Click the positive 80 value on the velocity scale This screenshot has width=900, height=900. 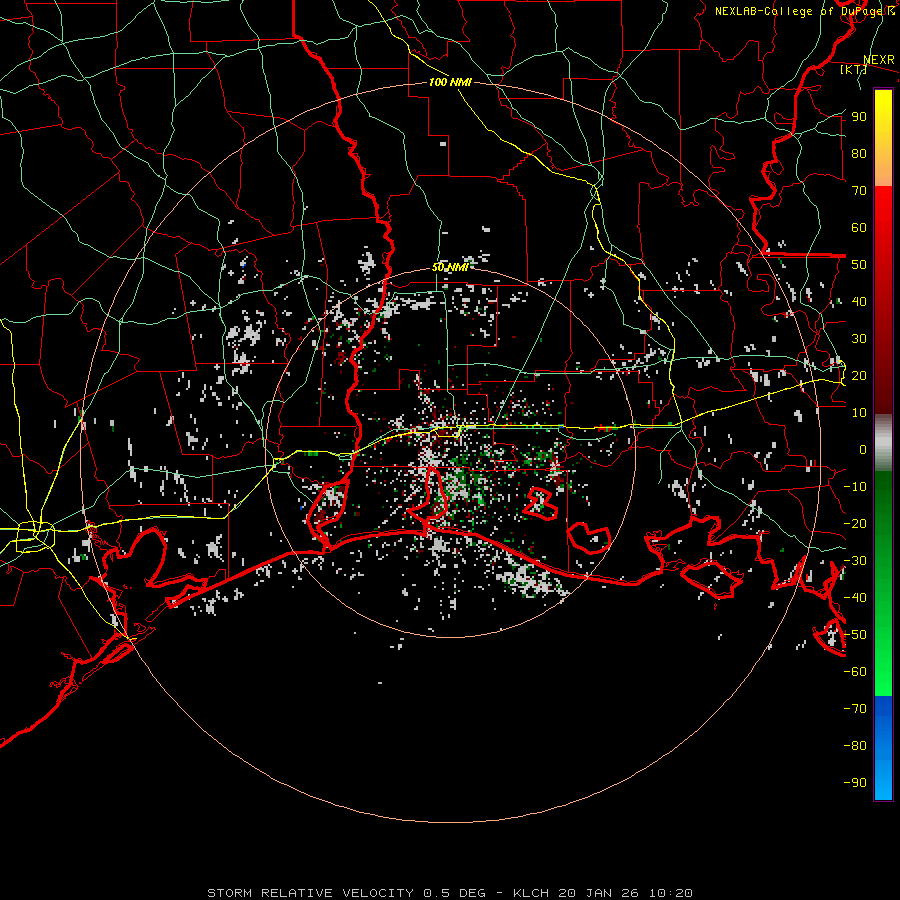coord(859,154)
